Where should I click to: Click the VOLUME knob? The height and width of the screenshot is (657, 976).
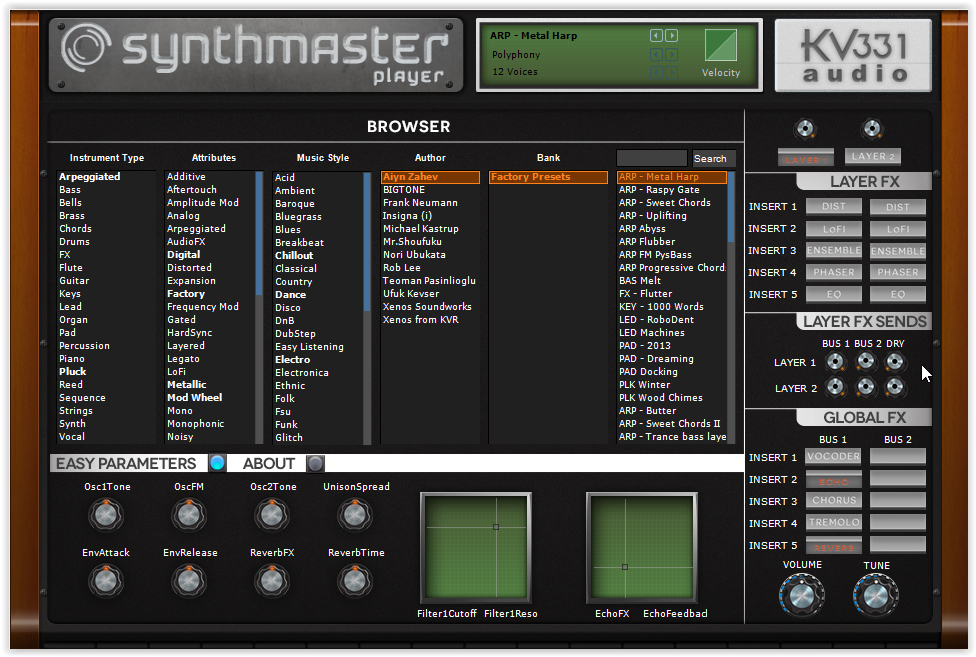[802, 595]
